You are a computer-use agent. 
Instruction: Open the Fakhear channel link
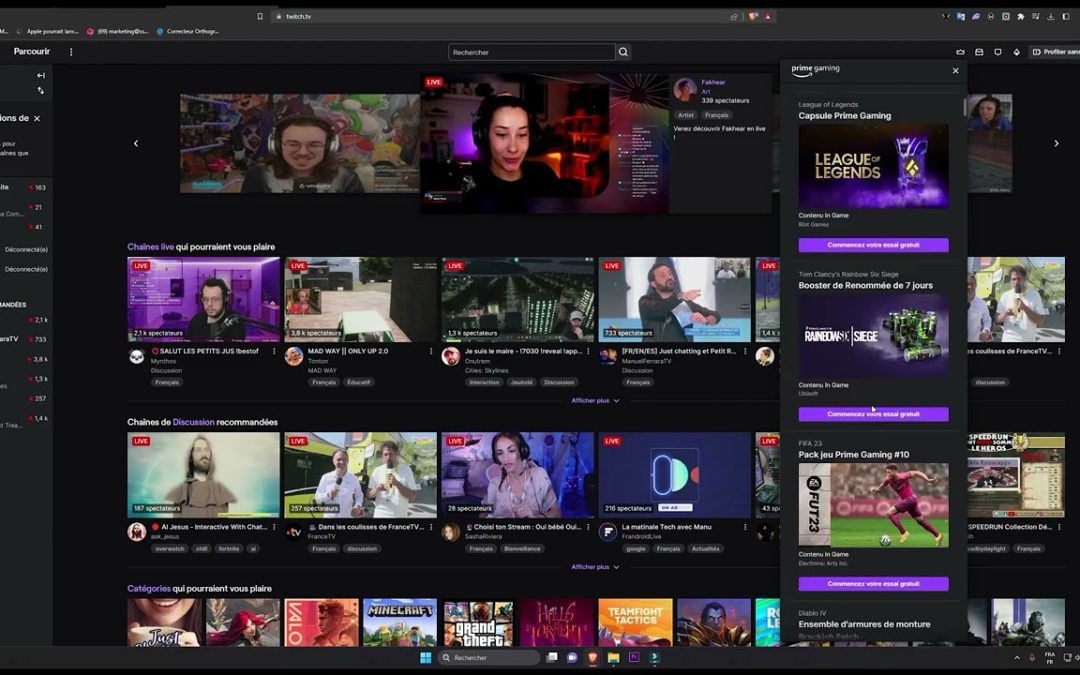pos(713,82)
